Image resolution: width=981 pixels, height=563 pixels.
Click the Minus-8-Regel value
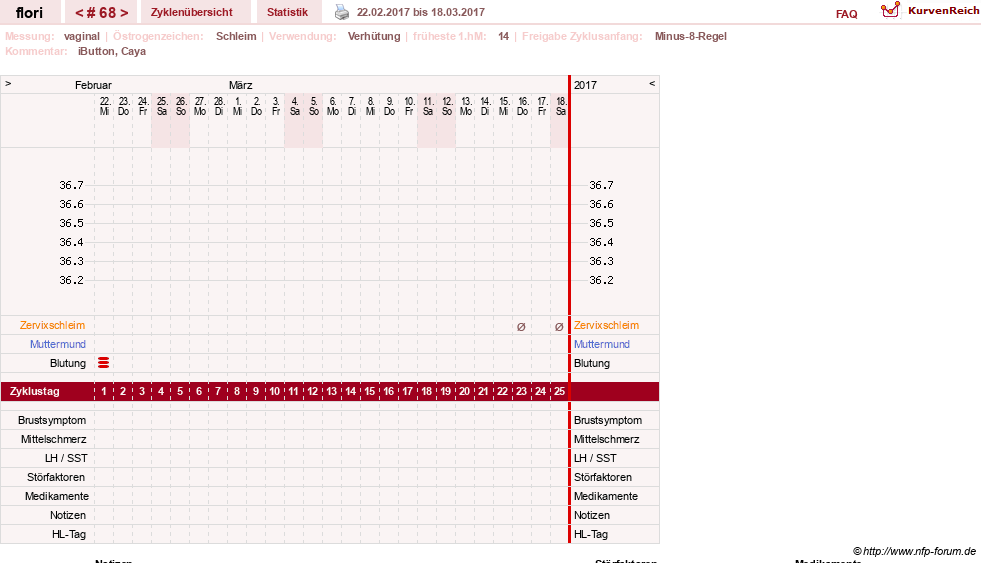click(x=691, y=36)
